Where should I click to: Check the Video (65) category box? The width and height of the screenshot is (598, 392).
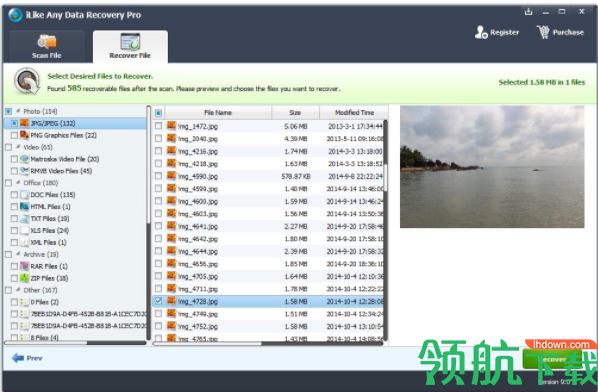tap(8, 147)
